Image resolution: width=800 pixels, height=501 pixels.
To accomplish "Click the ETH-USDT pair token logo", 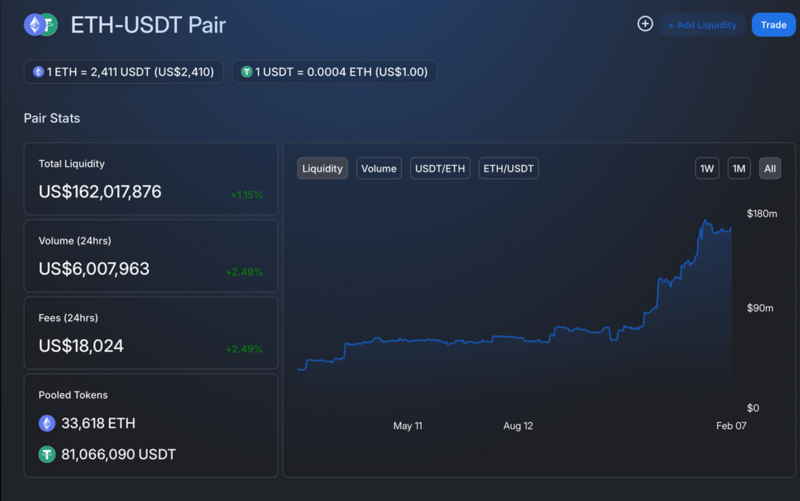I will pos(41,24).
